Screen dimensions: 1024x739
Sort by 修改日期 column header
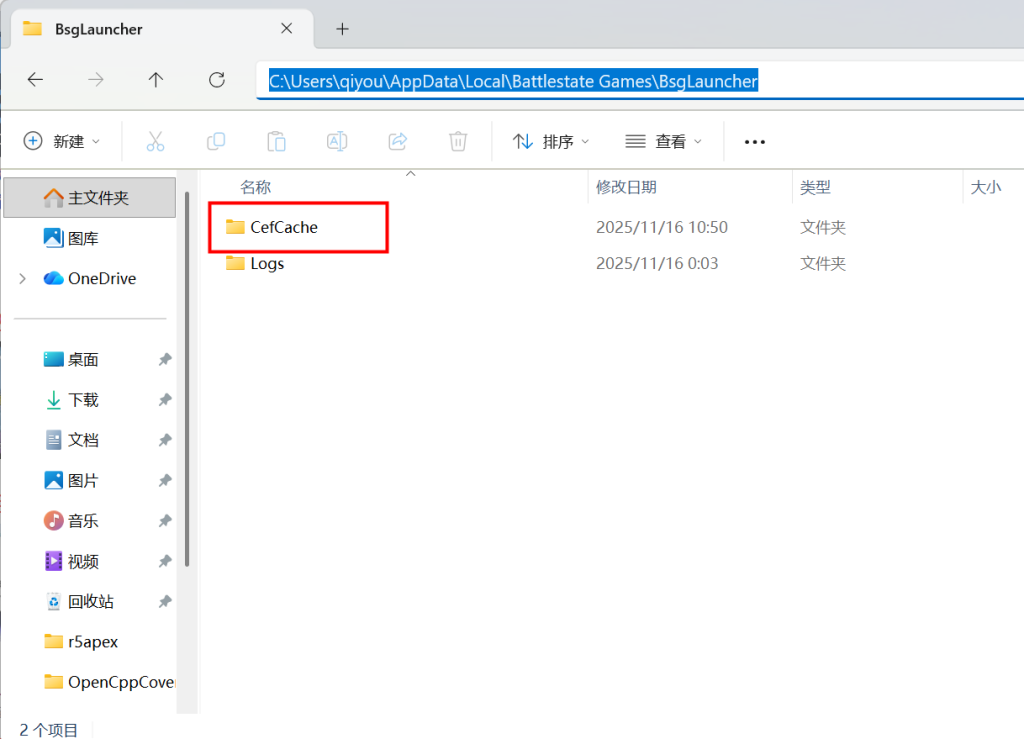coord(626,187)
